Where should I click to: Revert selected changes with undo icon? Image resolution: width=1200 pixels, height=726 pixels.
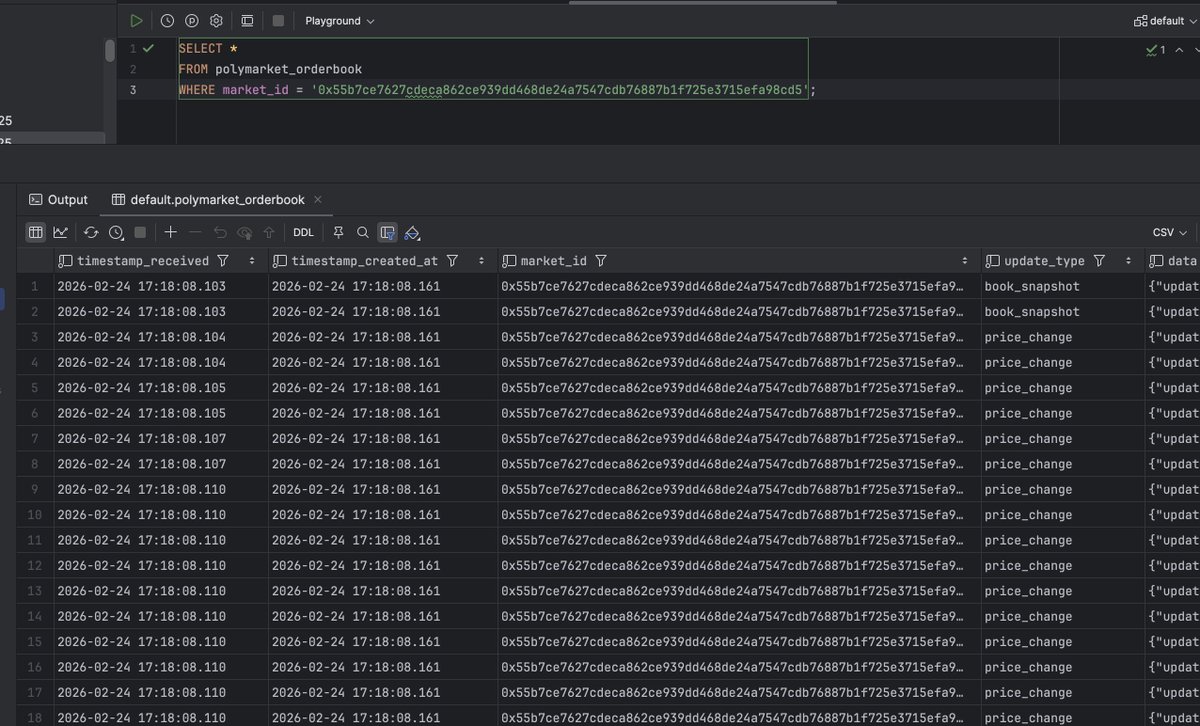point(220,232)
